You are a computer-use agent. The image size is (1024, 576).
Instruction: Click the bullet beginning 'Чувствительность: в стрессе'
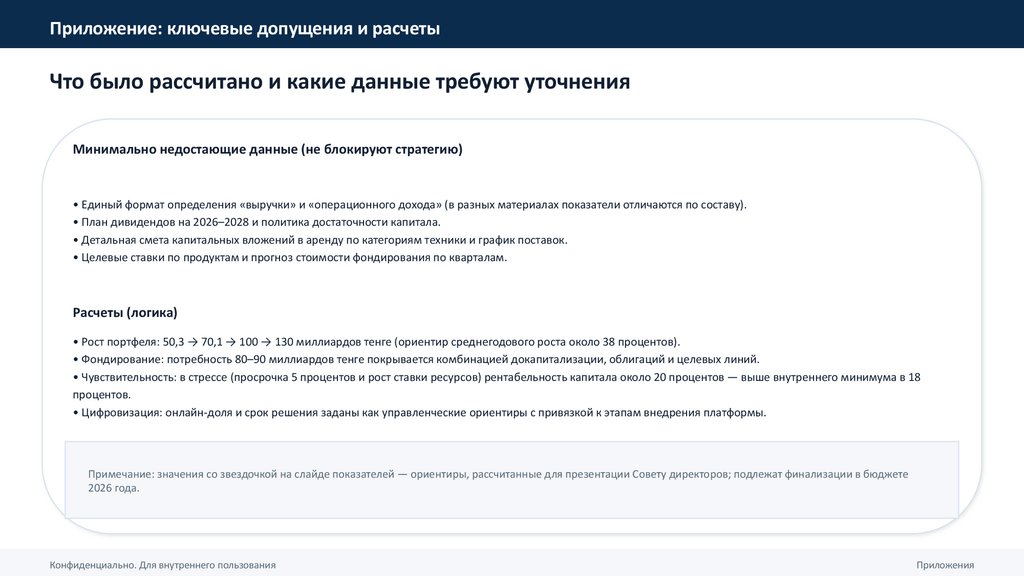[x=496, y=385]
